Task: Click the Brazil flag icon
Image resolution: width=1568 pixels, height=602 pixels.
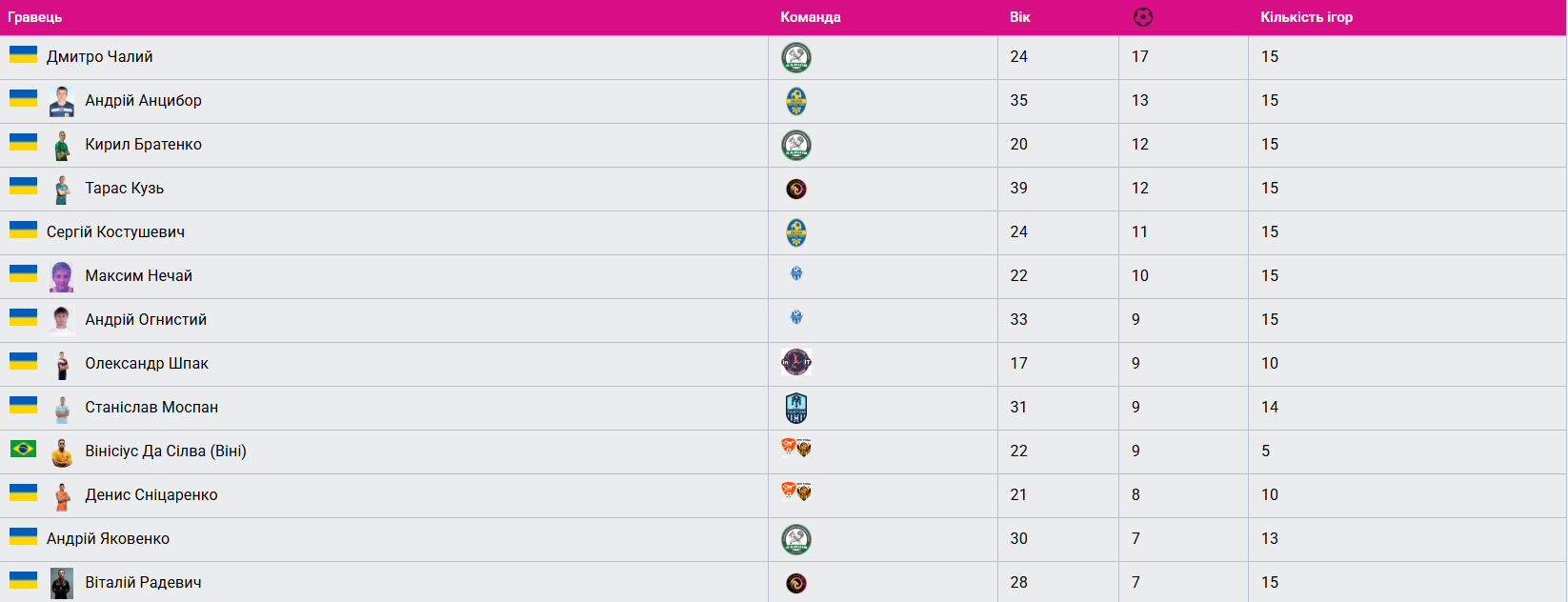Action: 23,449
